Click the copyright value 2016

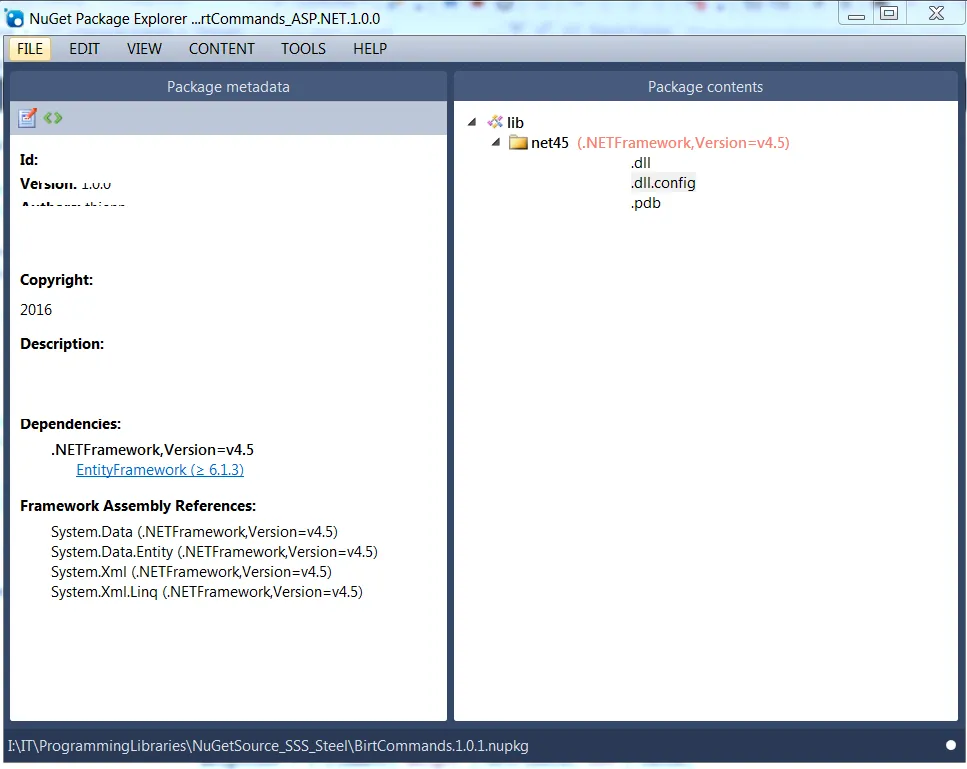click(36, 310)
